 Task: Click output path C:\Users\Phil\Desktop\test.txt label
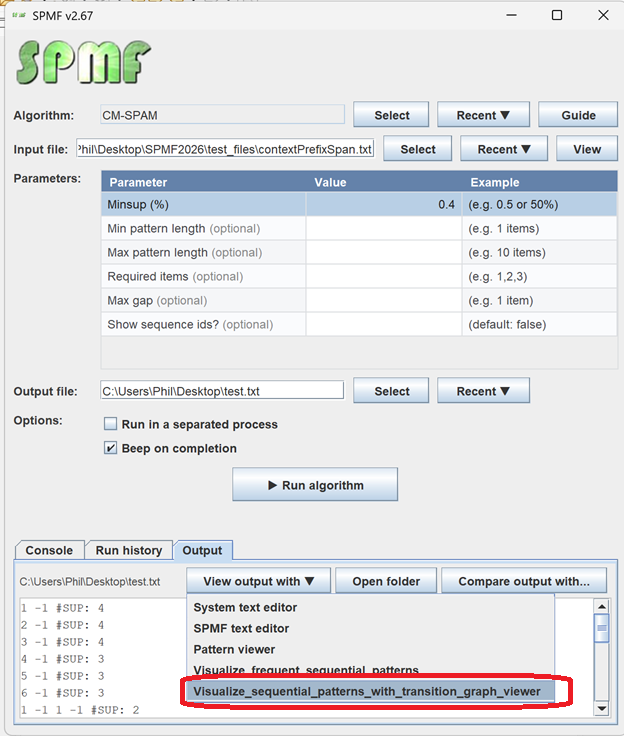pyautogui.click(x=90, y=581)
